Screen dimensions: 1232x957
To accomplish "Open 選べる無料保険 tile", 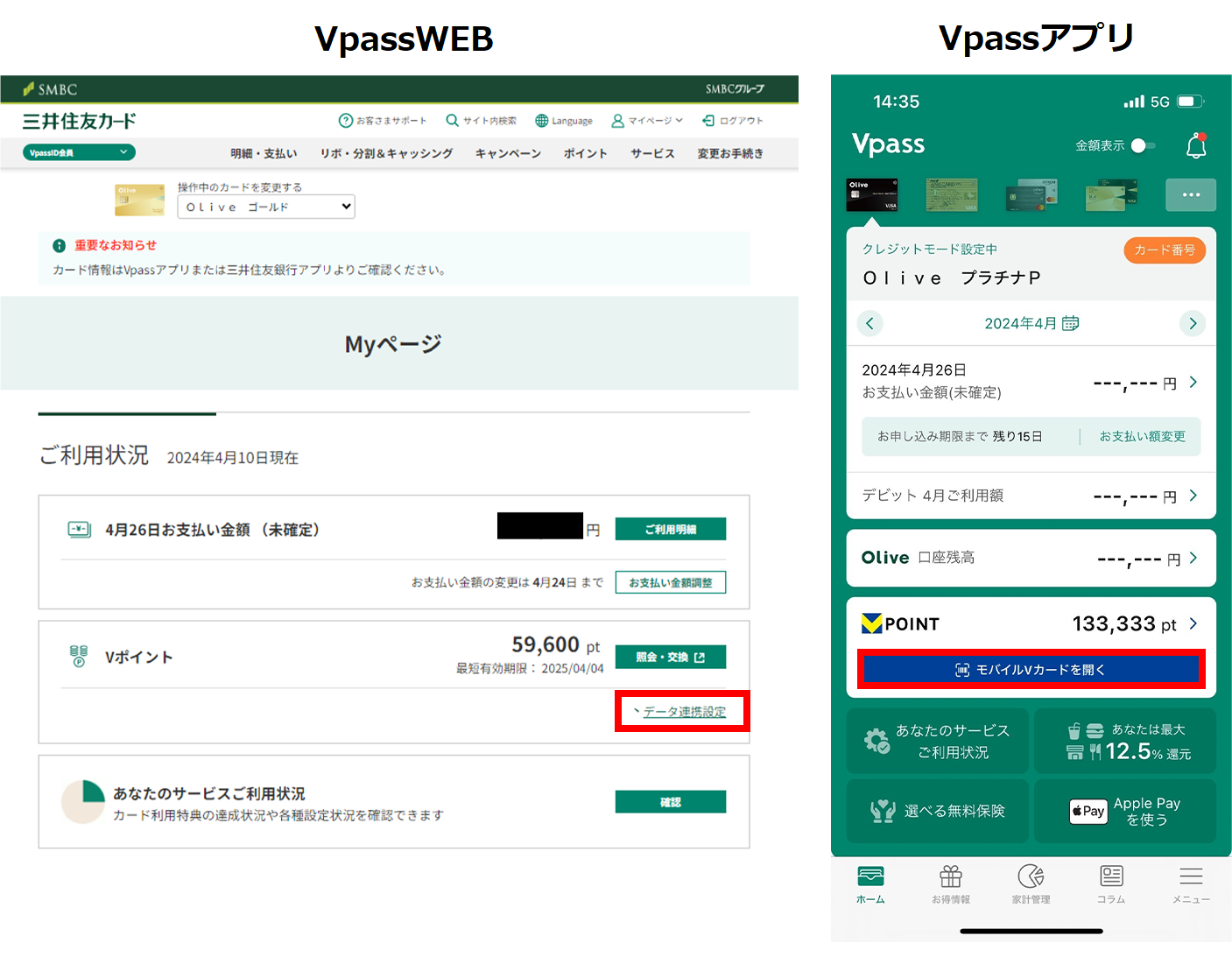I will coord(937,811).
